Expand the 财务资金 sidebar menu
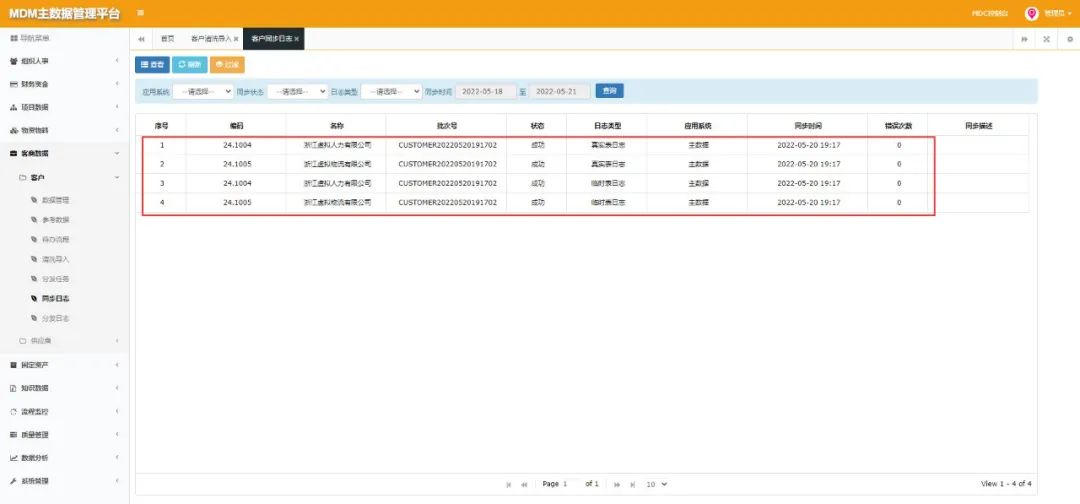The width and height of the screenshot is (1080, 504). (65, 84)
